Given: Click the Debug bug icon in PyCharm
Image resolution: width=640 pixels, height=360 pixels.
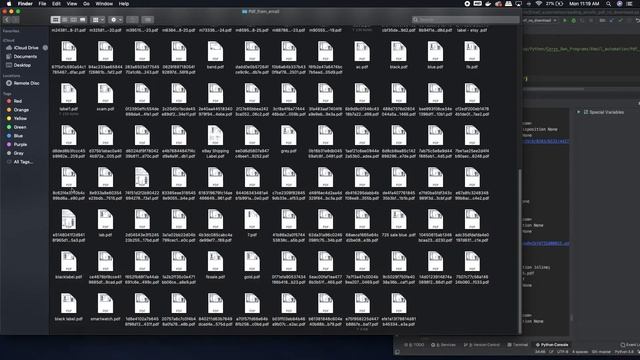Looking at the screenshot, I should tap(573, 20).
